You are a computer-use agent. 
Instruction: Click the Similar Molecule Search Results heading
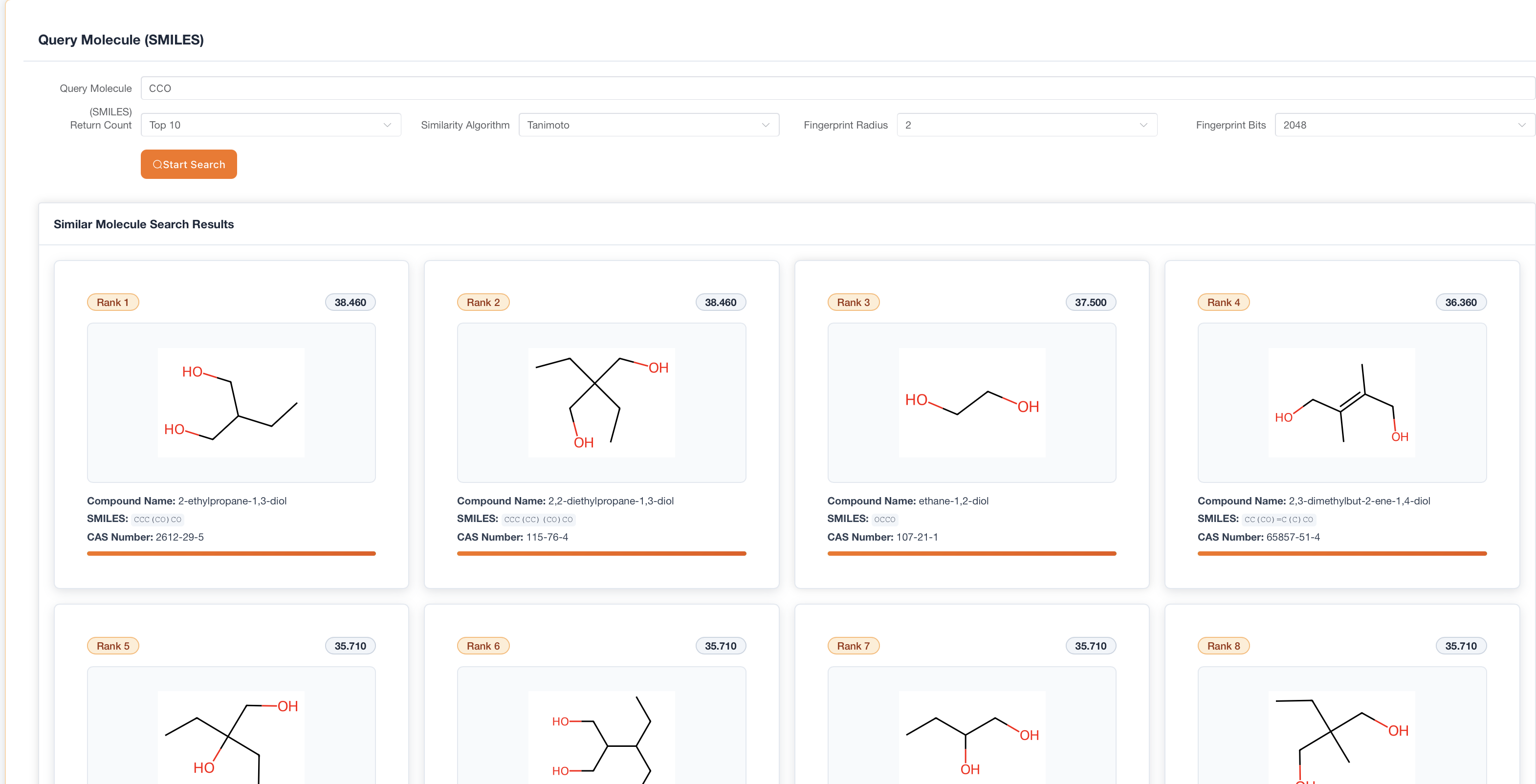click(x=144, y=224)
